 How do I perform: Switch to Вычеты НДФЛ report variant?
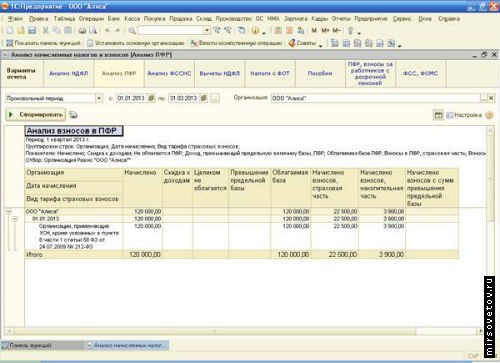[220, 74]
